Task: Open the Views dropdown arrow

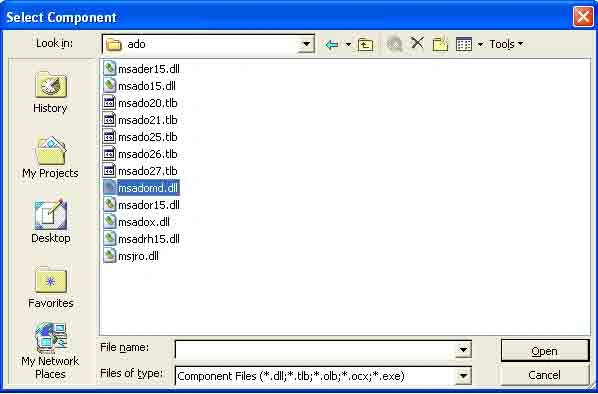Action: pos(481,45)
